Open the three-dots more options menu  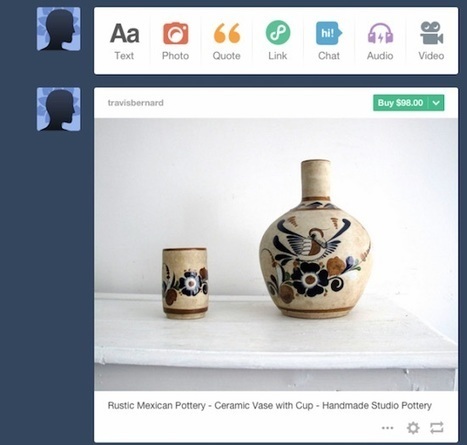387,428
